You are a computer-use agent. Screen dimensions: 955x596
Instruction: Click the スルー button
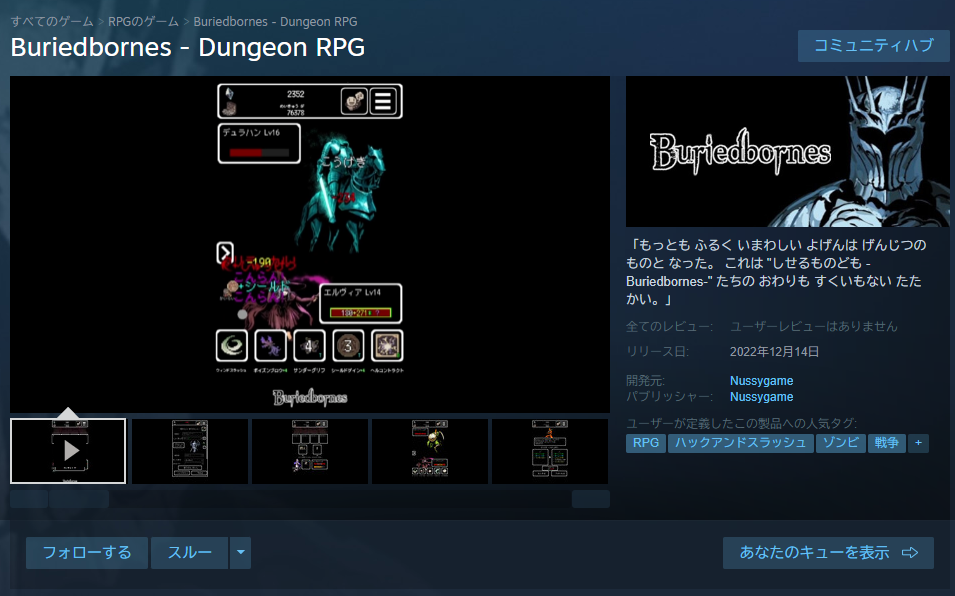click(x=189, y=553)
